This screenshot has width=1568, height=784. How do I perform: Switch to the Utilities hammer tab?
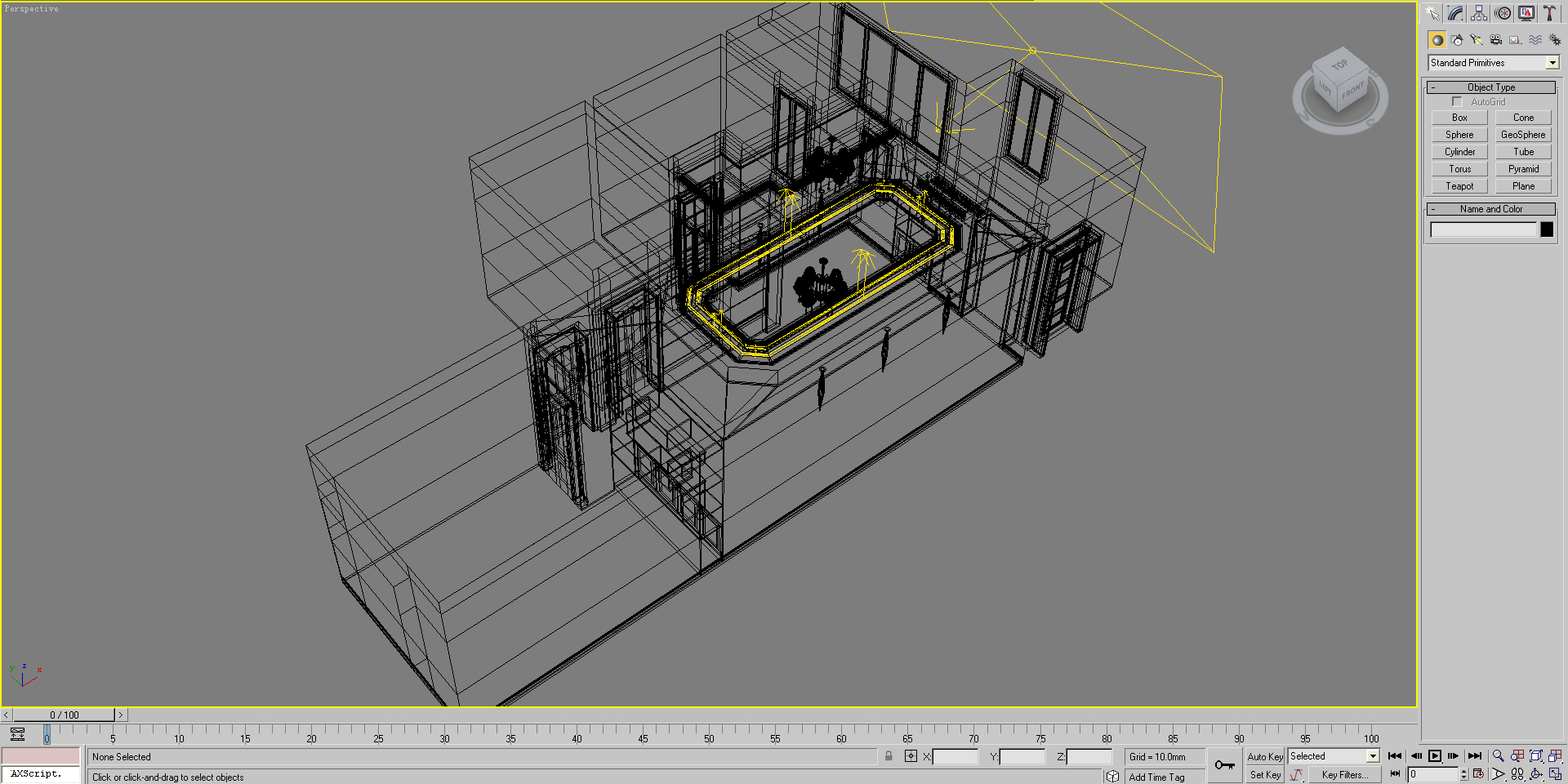pos(1549,13)
